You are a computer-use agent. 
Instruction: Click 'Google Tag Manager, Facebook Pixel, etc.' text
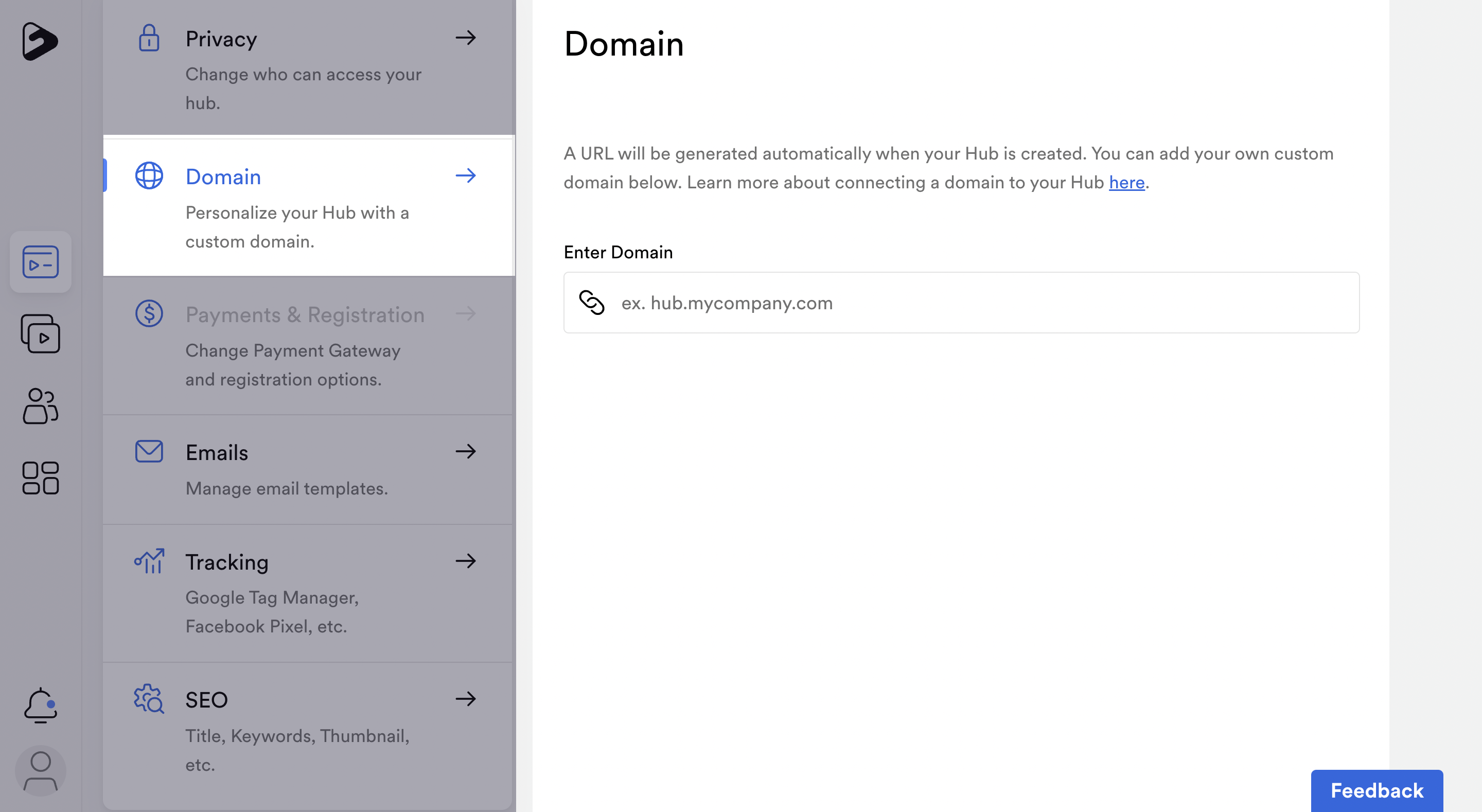pos(272,612)
